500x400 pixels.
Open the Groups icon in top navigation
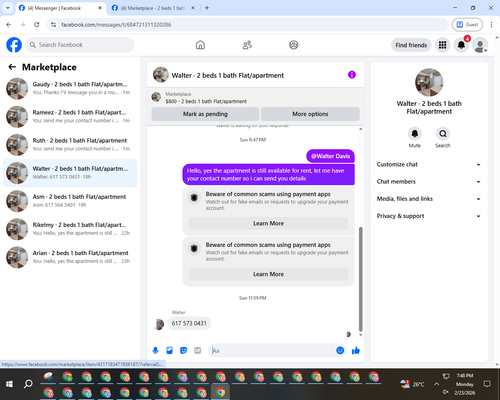(294, 45)
